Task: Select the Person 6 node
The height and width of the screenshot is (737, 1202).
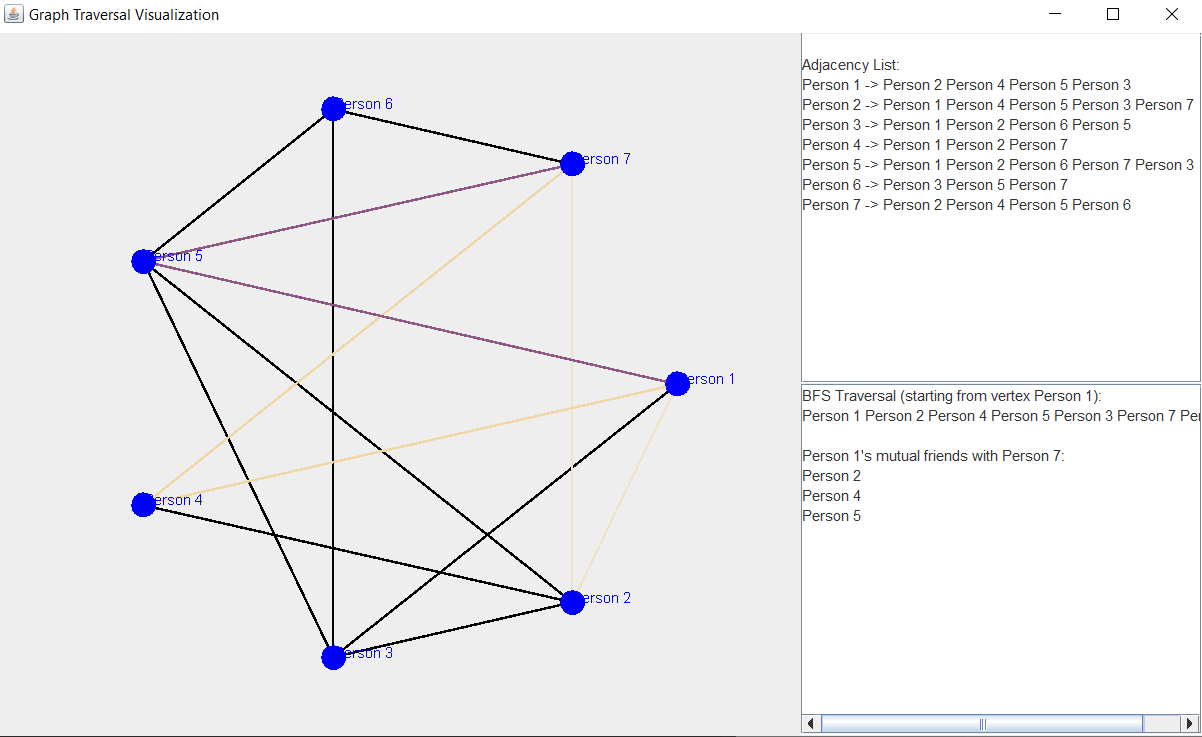Action: 334,107
